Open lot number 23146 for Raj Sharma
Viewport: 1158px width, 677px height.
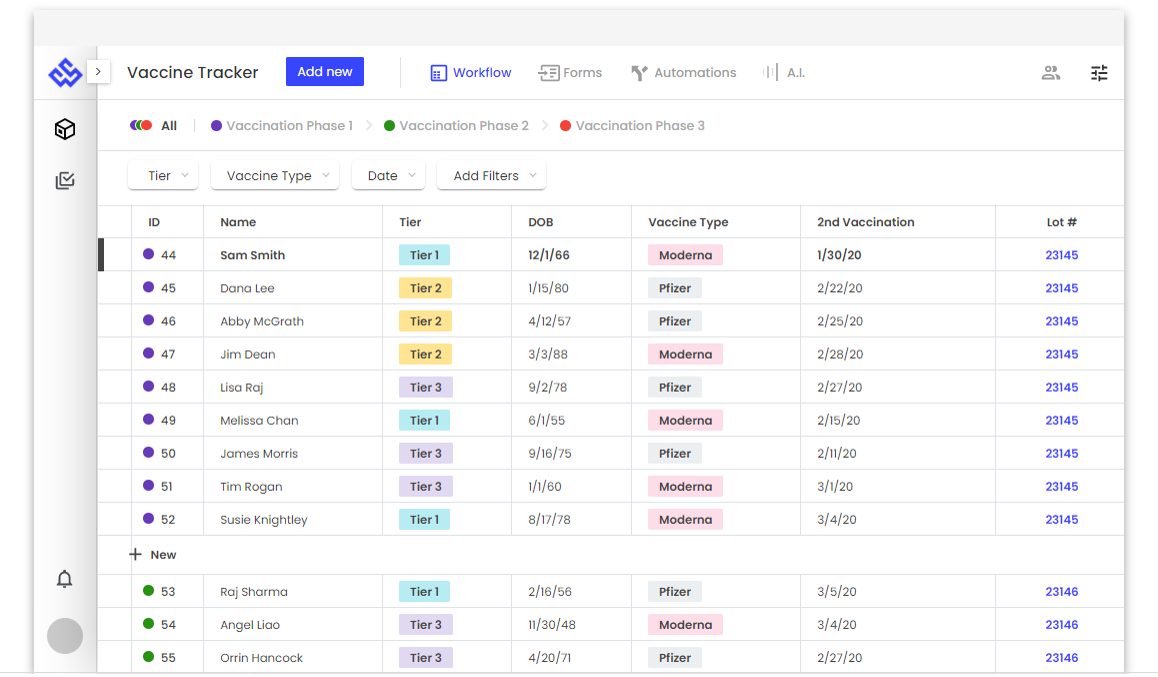click(x=1061, y=591)
